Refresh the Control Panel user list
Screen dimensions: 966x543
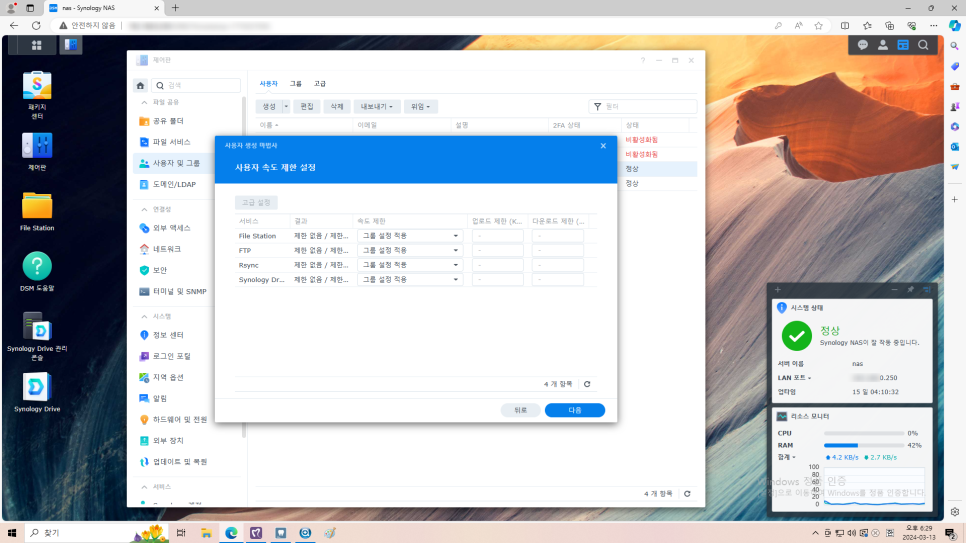[x=688, y=494]
